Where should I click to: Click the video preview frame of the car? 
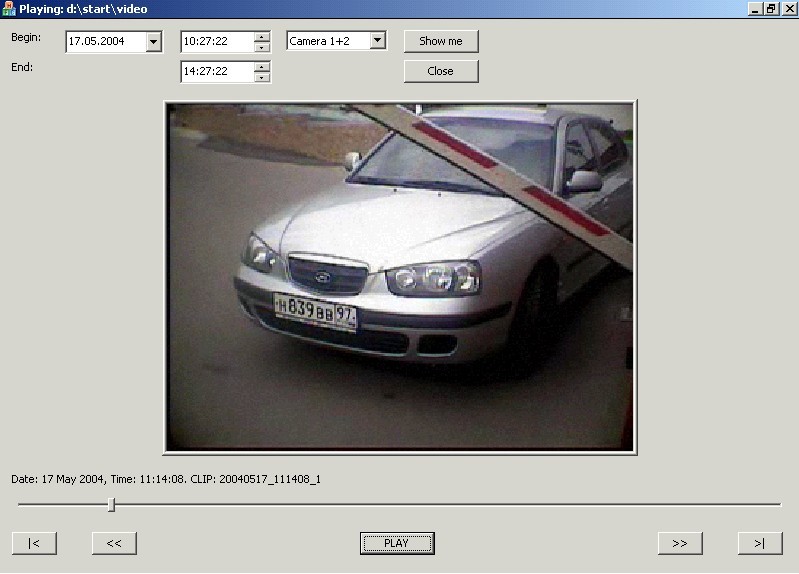pos(400,277)
